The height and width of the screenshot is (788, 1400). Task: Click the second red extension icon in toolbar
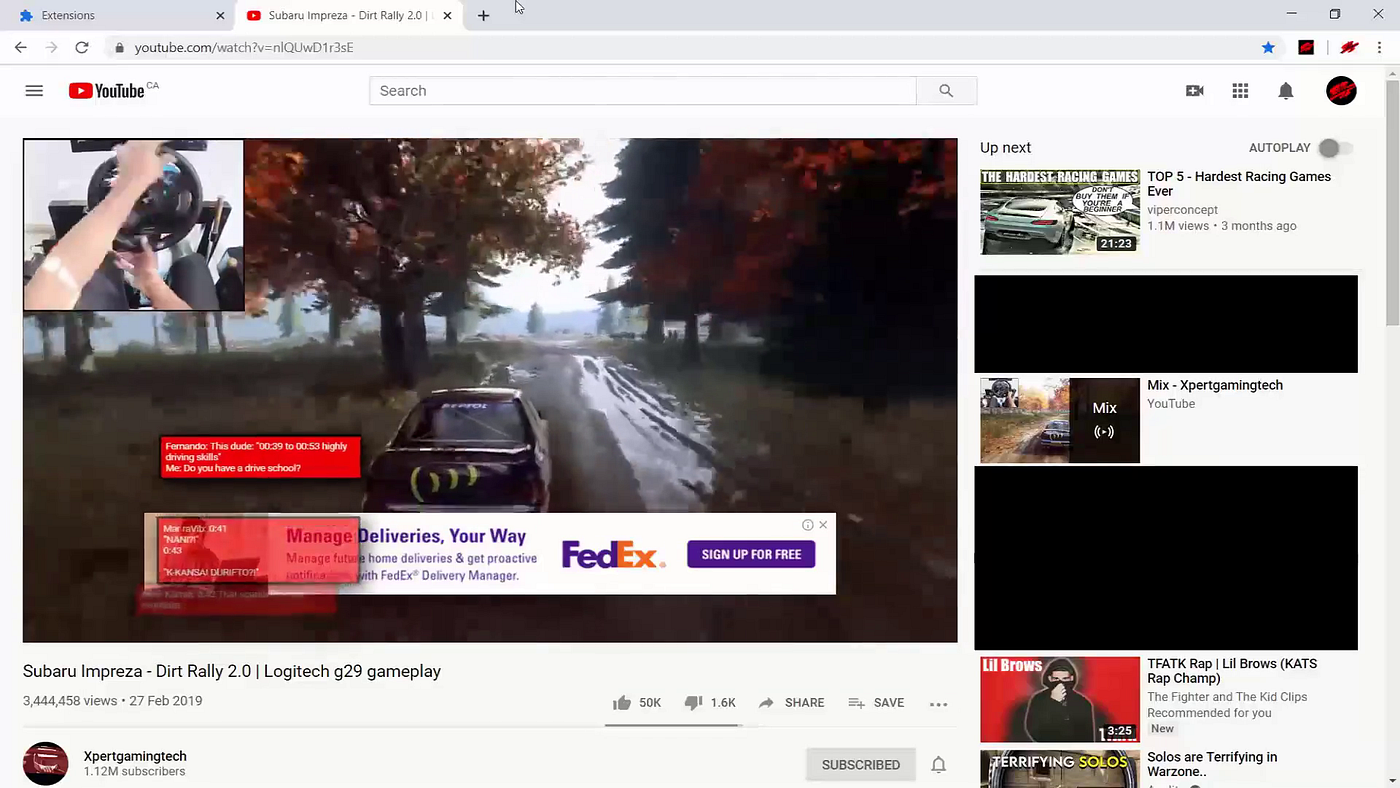point(1349,47)
